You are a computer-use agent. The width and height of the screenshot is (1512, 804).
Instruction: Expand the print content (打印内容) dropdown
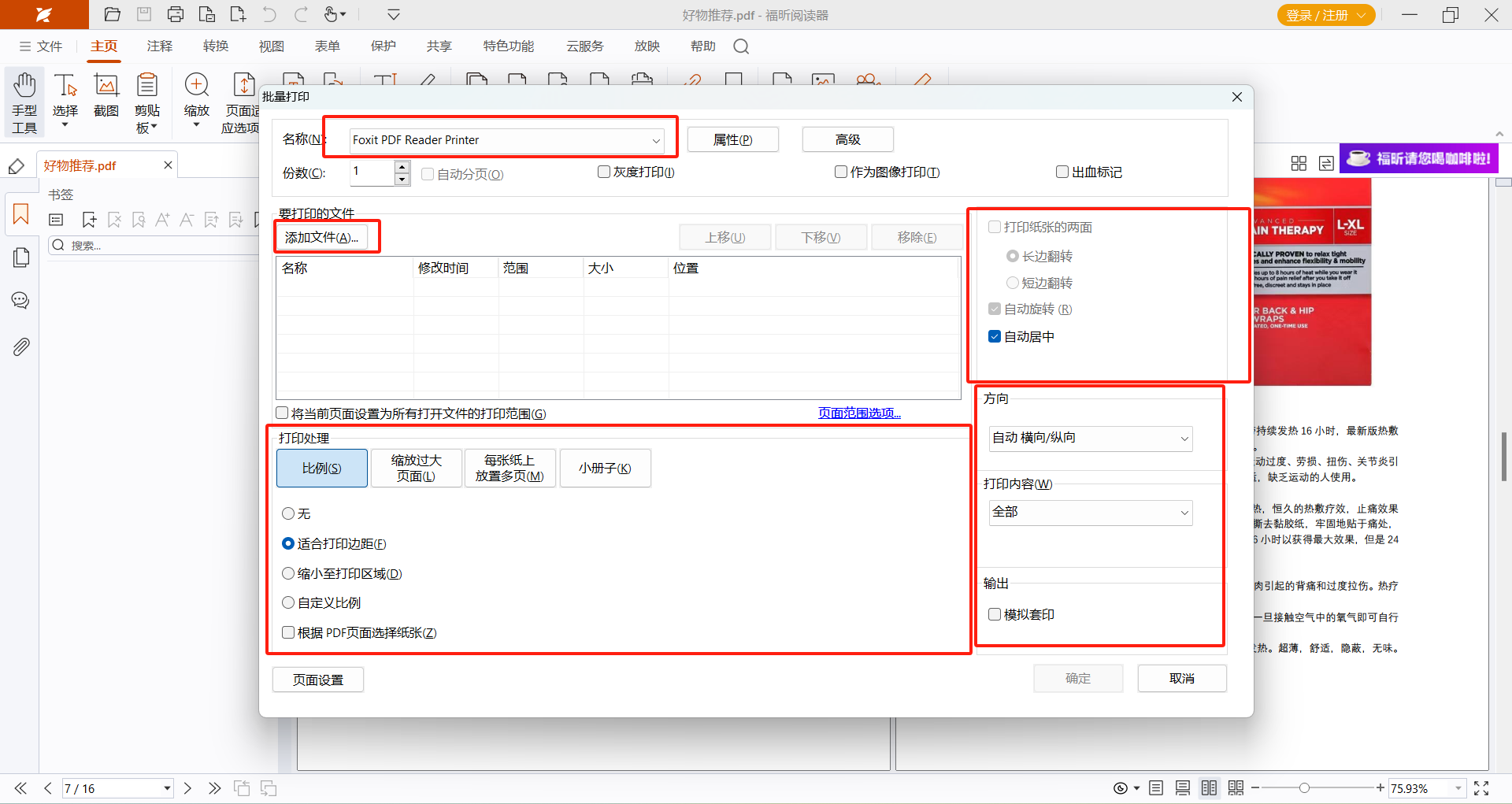pyautogui.click(x=1091, y=513)
